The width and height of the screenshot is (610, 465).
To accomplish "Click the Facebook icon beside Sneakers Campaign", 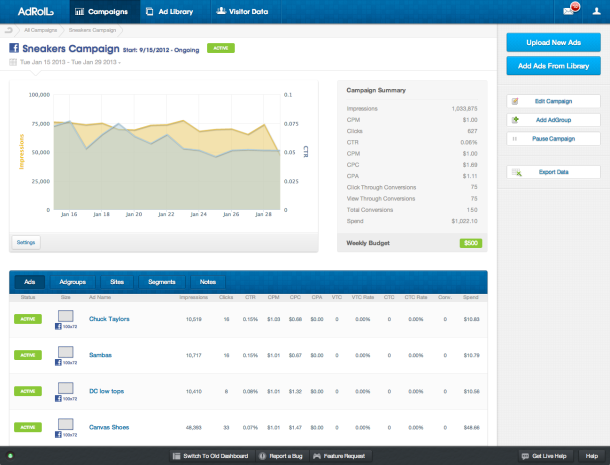I will 14,48.
